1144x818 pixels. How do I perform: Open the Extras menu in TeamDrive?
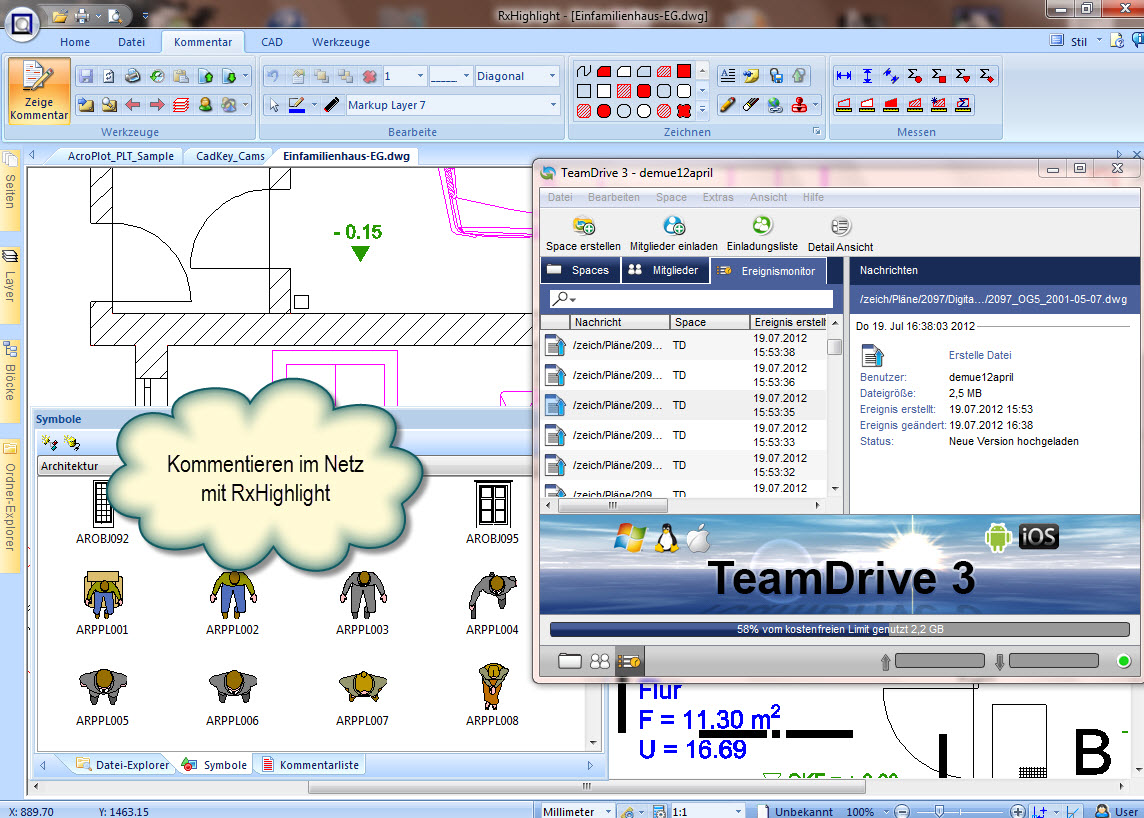click(x=717, y=197)
